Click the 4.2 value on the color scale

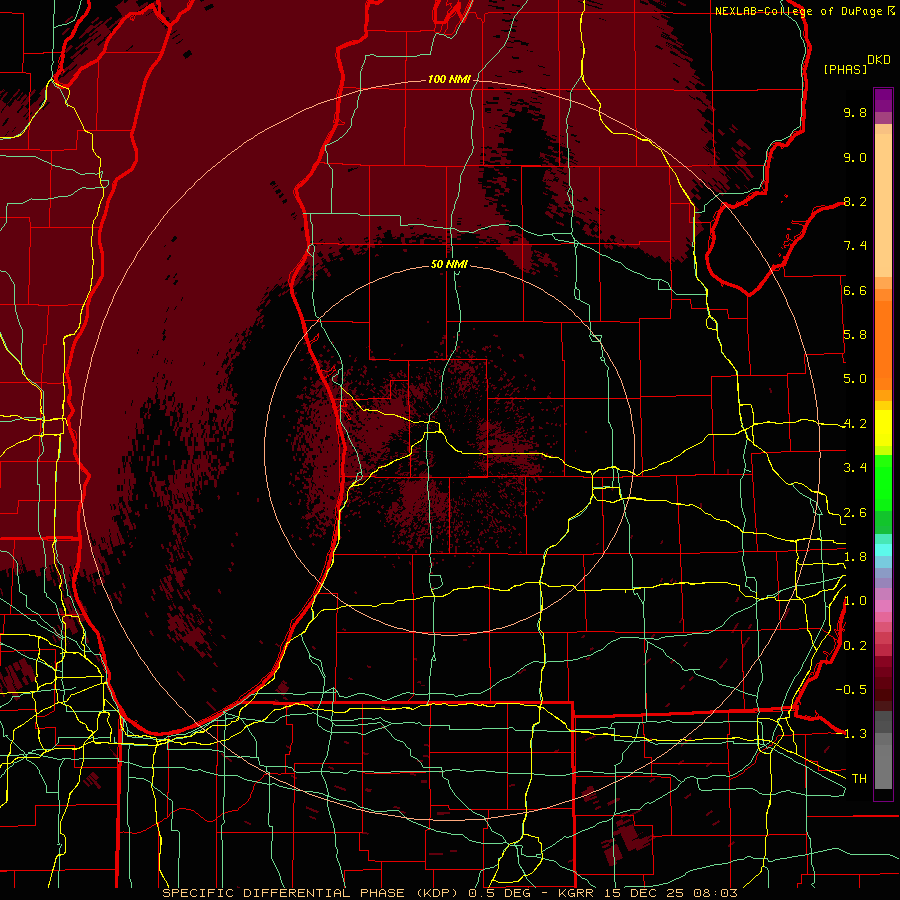[x=855, y=424]
